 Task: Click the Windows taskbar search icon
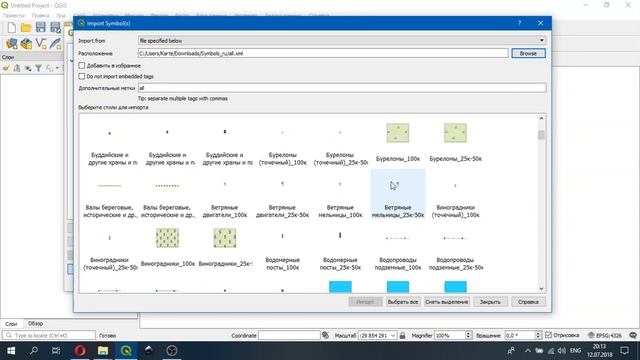click(34, 351)
